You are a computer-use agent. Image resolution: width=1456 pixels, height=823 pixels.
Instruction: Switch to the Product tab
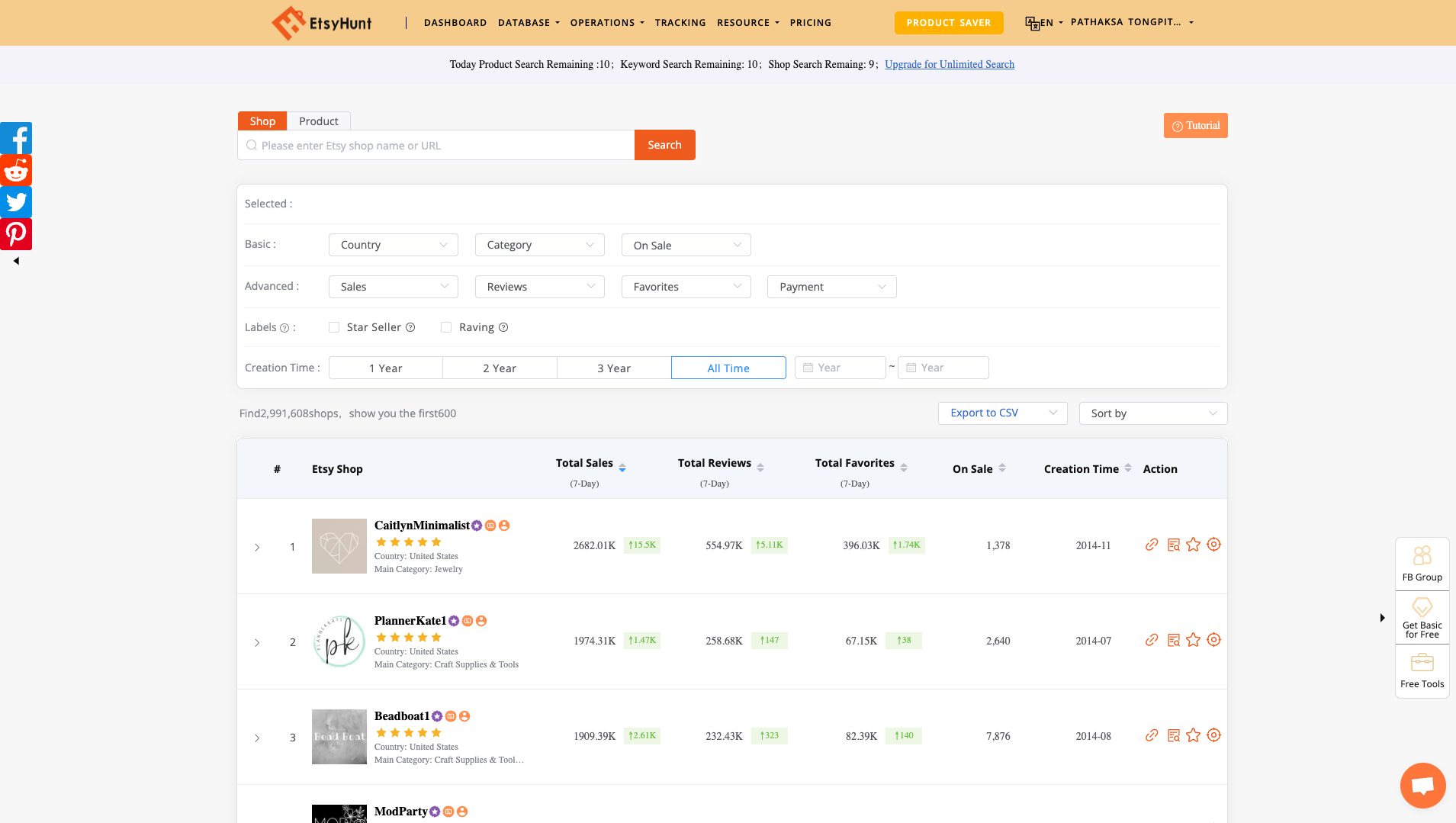coord(318,121)
